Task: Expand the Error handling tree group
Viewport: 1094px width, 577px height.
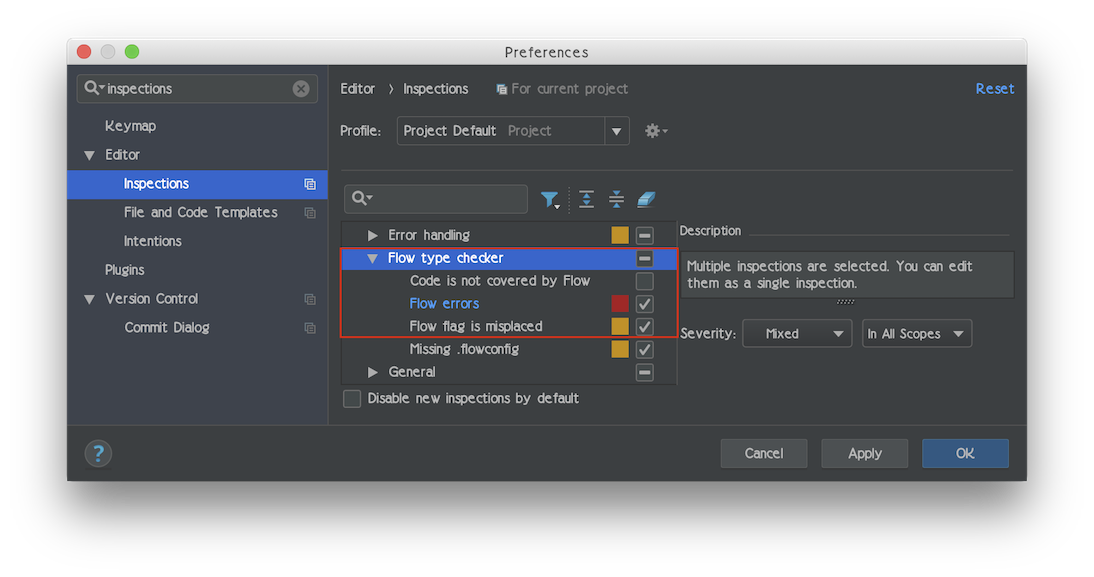Action: [x=373, y=236]
